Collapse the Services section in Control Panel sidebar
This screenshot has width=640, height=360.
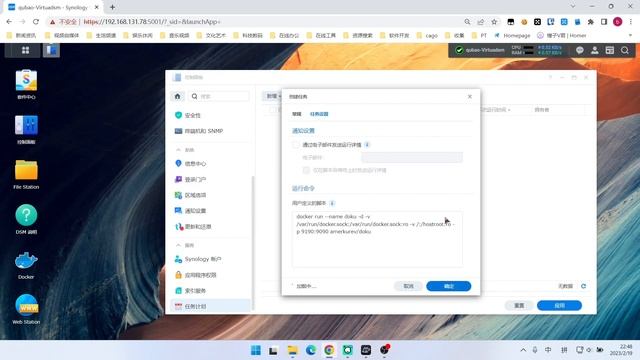pos(178,245)
